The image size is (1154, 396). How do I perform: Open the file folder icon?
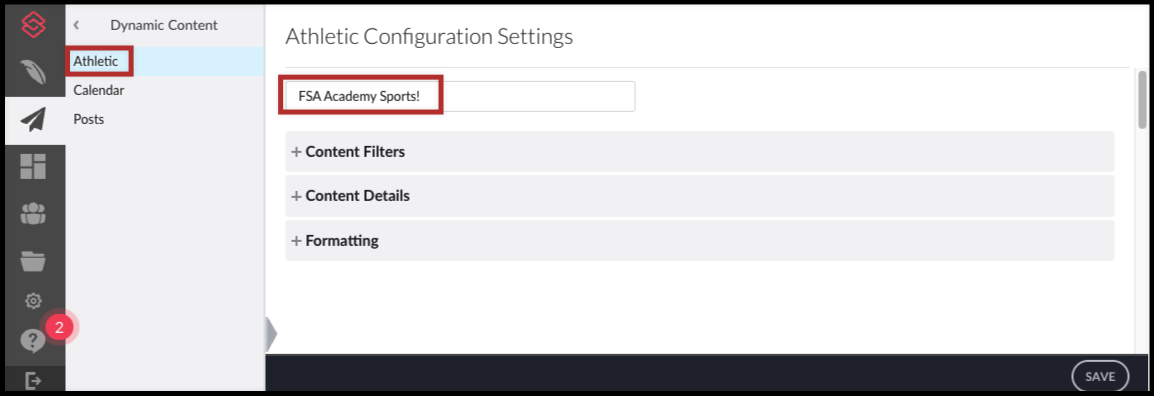(x=33, y=260)
